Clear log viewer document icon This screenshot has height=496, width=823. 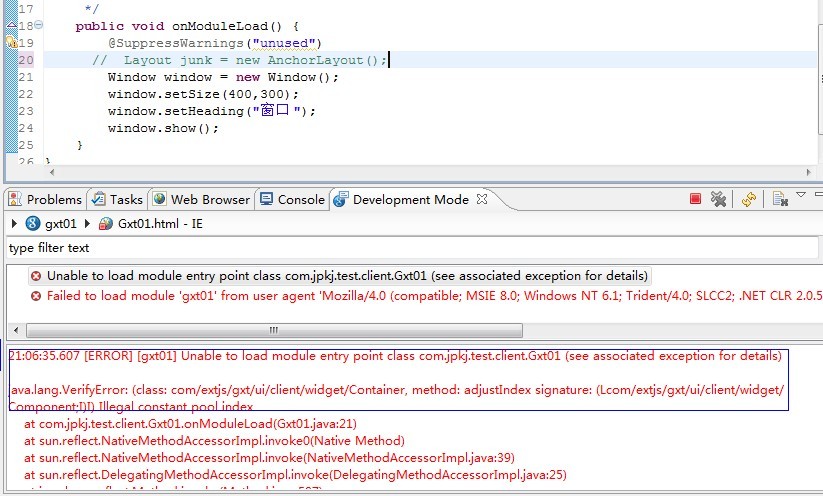(x=780, y=199)
